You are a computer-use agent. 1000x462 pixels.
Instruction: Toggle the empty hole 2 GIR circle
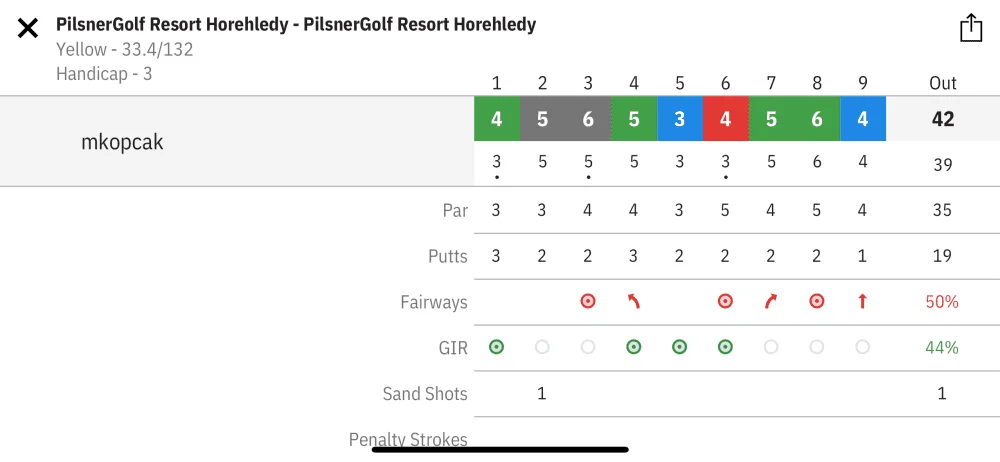(x=542, y=347)
